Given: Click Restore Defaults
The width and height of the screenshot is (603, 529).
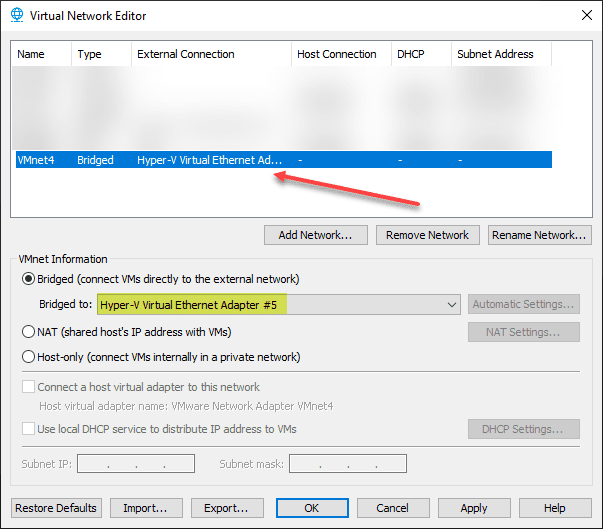Looking at the screenshot, I should 56,508.
